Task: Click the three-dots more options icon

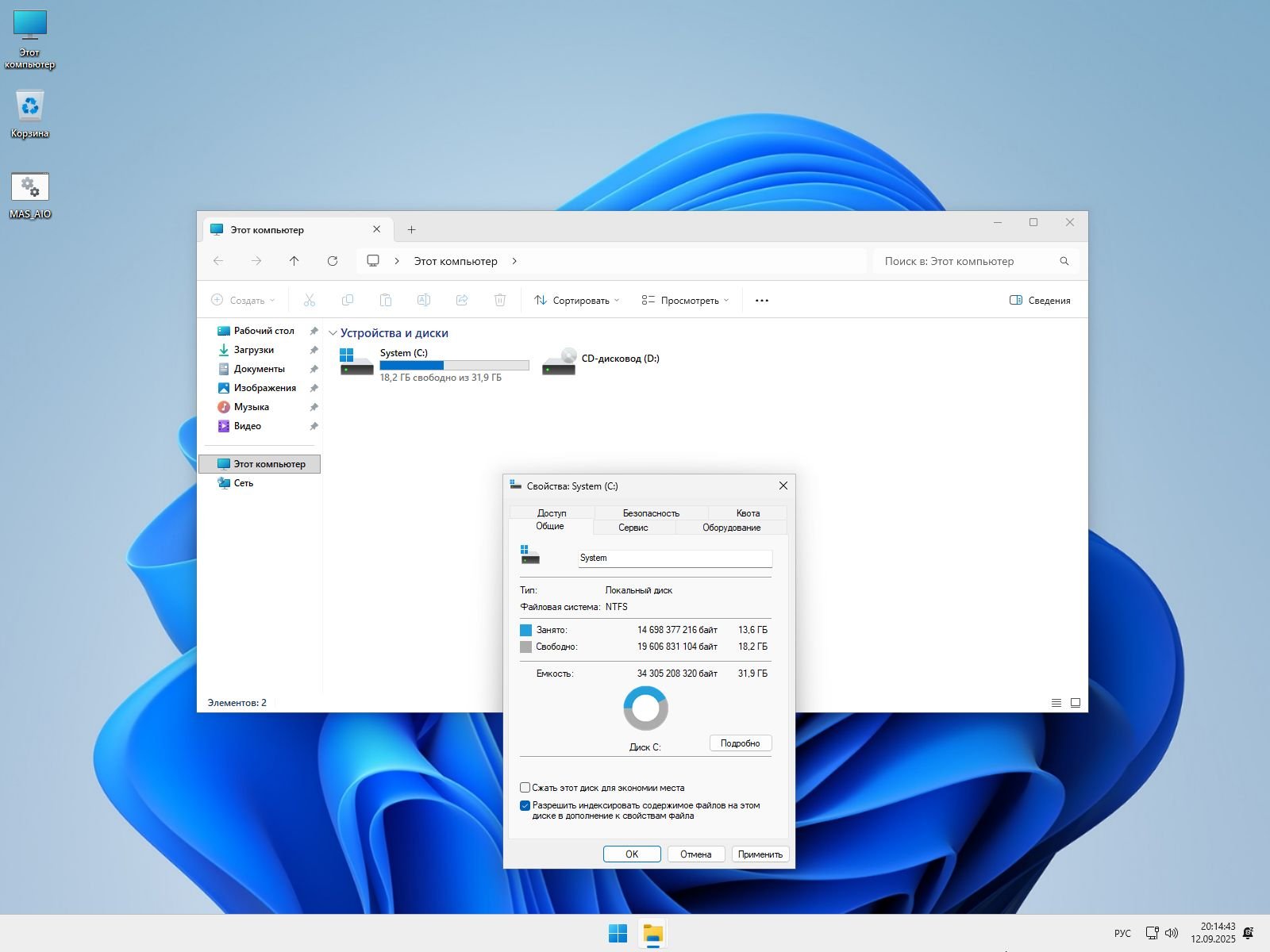Action: point(761,301)
